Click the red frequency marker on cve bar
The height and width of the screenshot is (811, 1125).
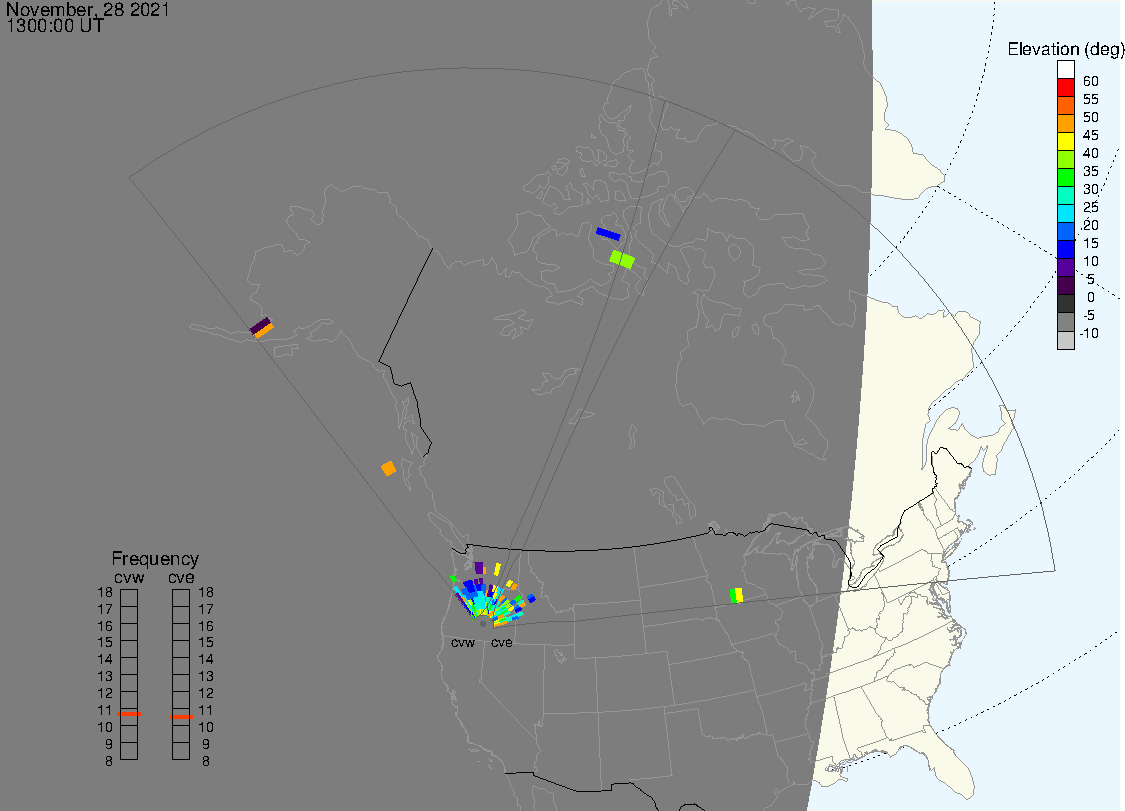182,716
